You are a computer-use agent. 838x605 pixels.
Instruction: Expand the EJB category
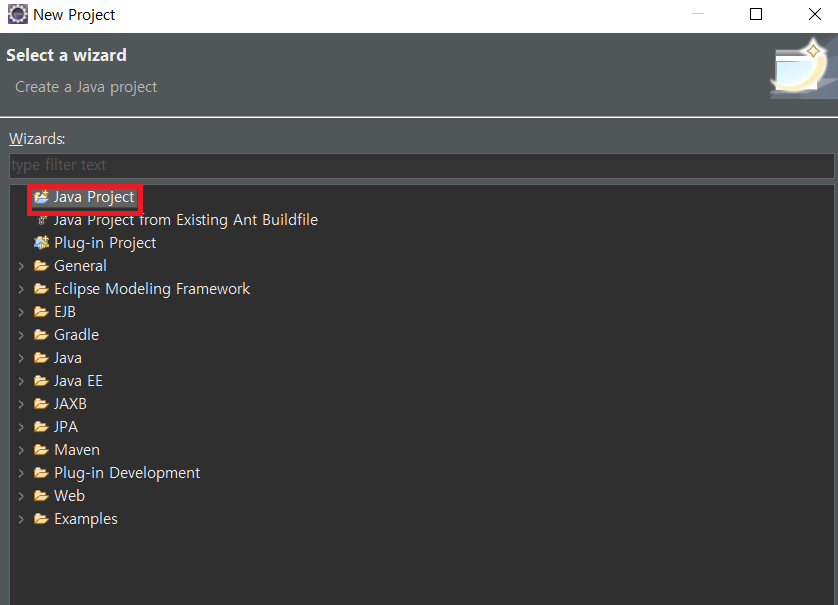[x=21, y=312]
